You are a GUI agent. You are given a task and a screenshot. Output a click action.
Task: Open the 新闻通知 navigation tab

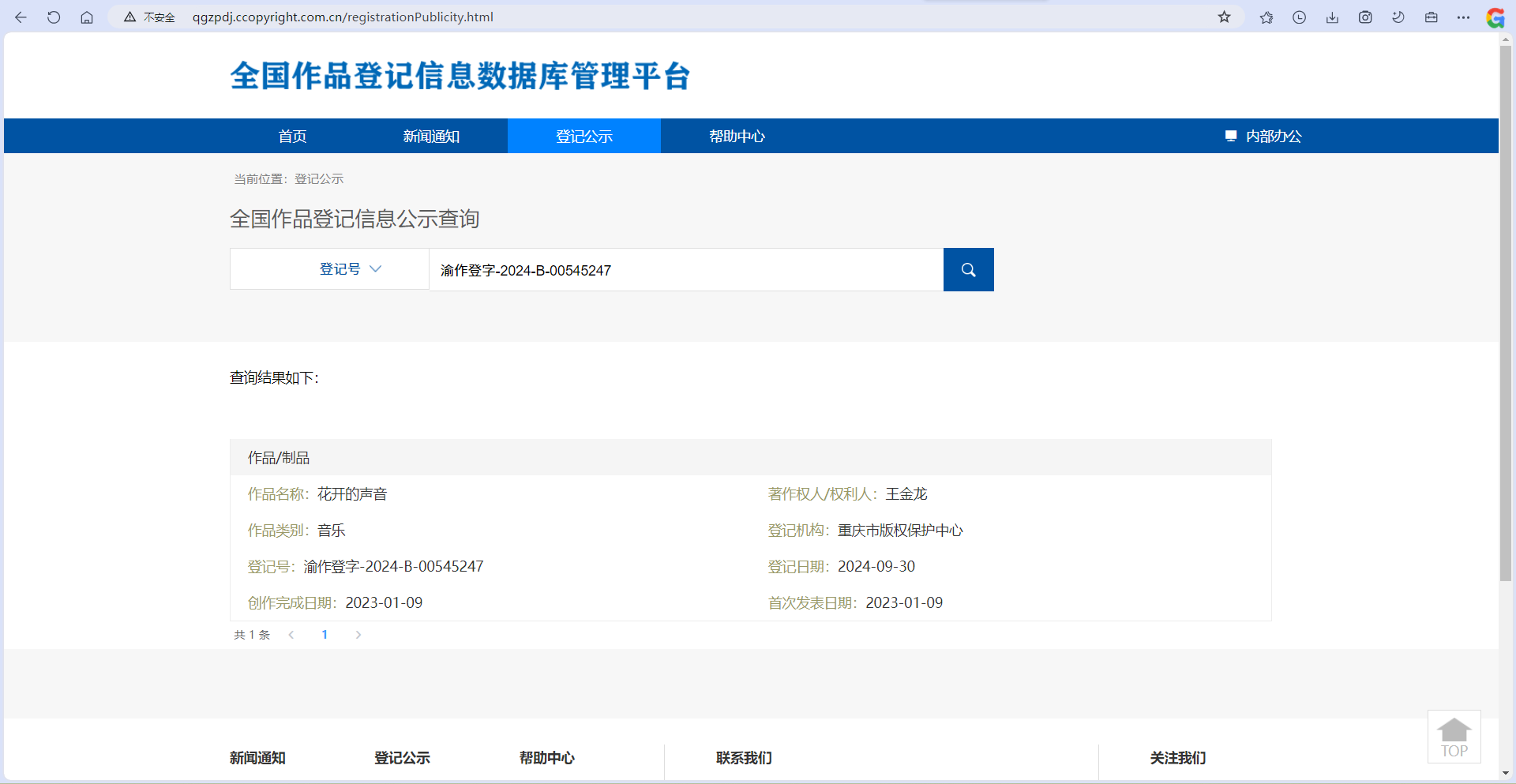431,137
